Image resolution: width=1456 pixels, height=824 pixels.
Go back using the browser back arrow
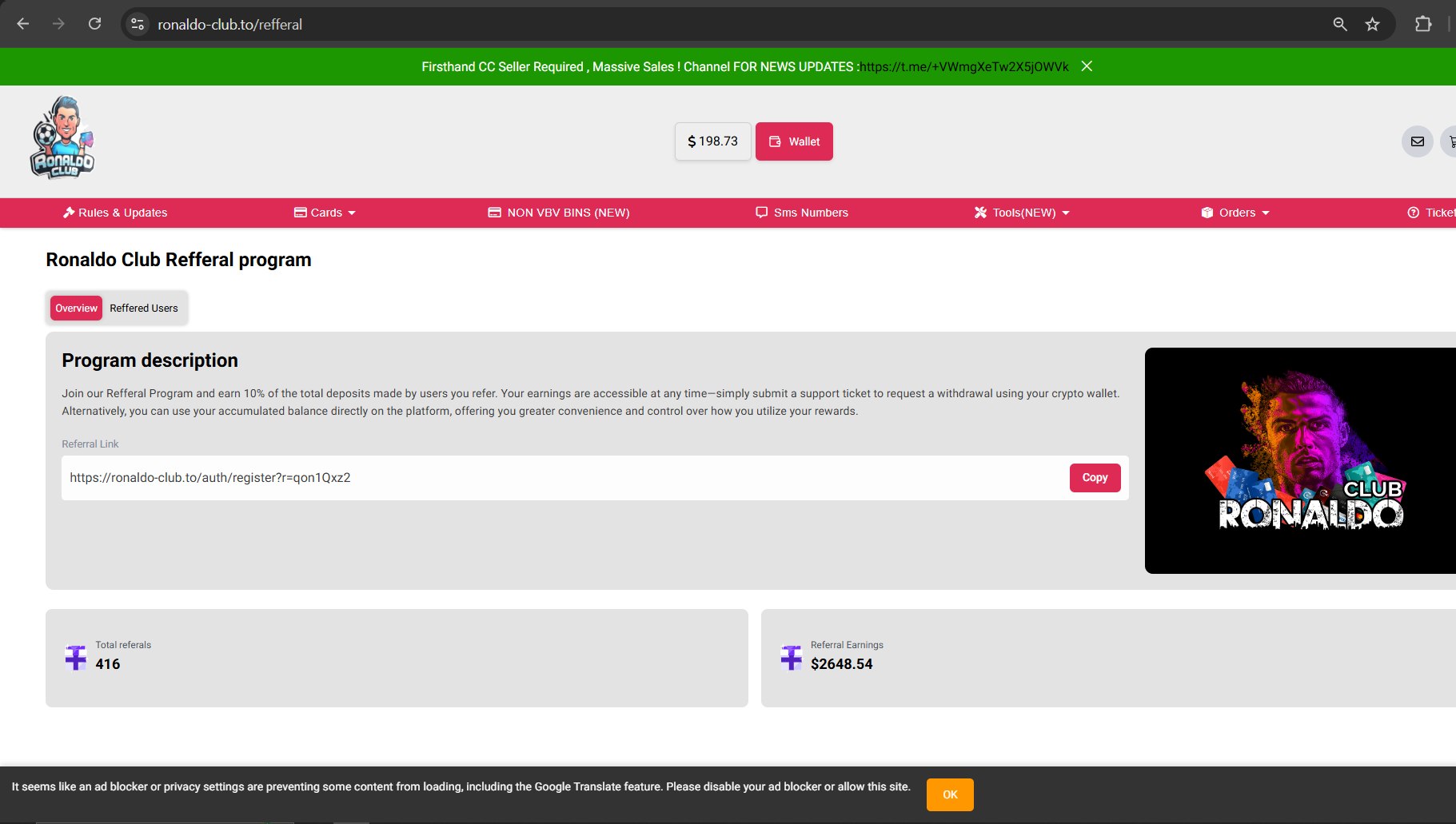click(x=23, y=24)
